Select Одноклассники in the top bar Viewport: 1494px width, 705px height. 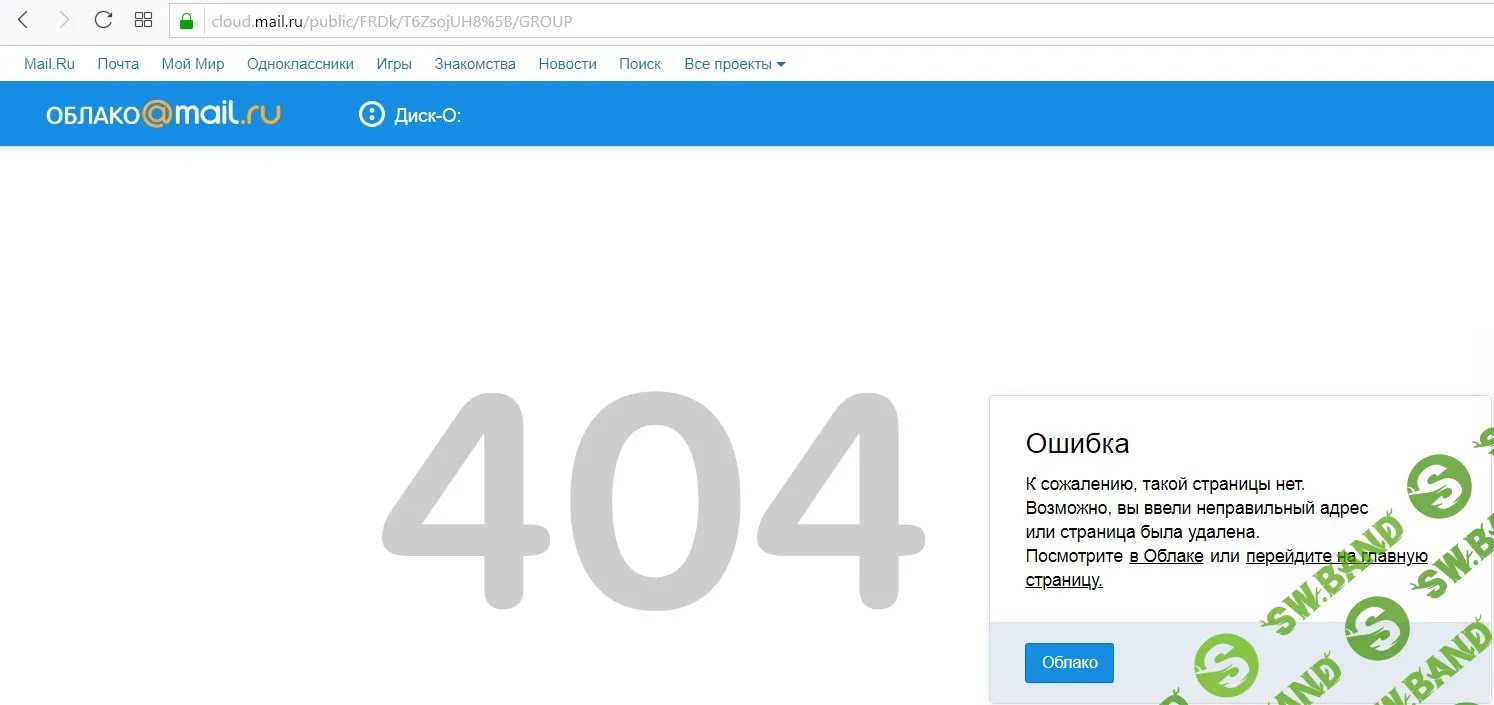[x=300, y=64]
